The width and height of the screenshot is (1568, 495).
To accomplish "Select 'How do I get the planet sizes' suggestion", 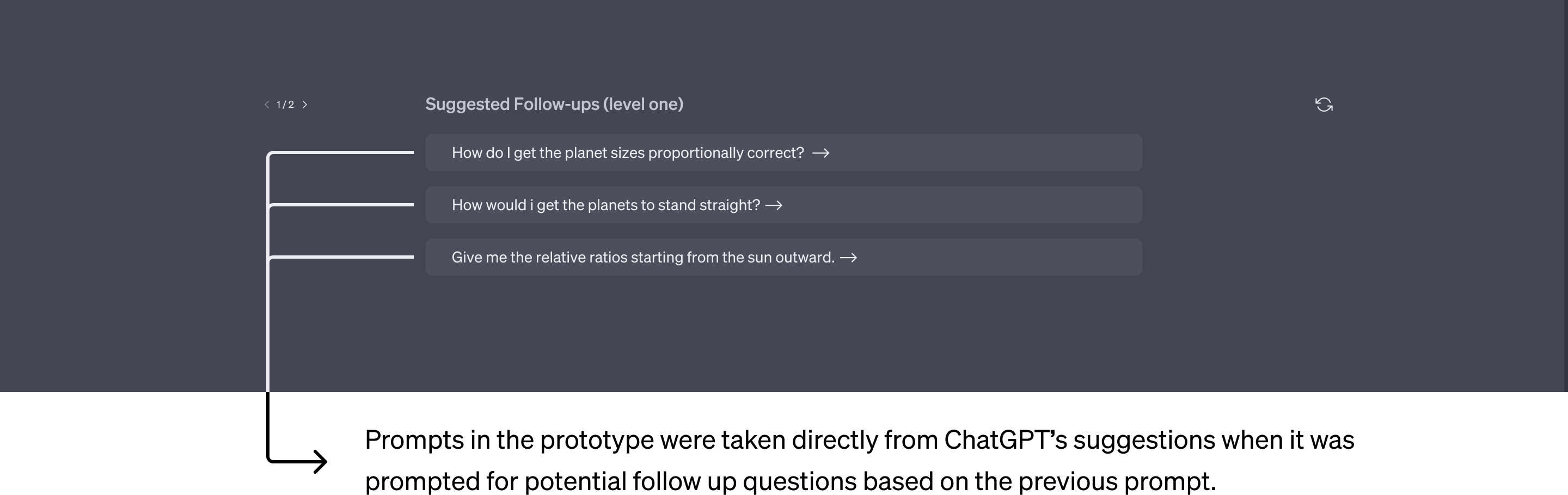I will 627,153.
